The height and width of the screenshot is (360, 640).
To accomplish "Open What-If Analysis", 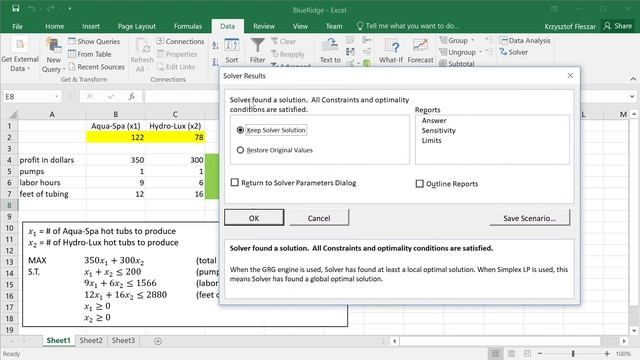I will [391, 51].
